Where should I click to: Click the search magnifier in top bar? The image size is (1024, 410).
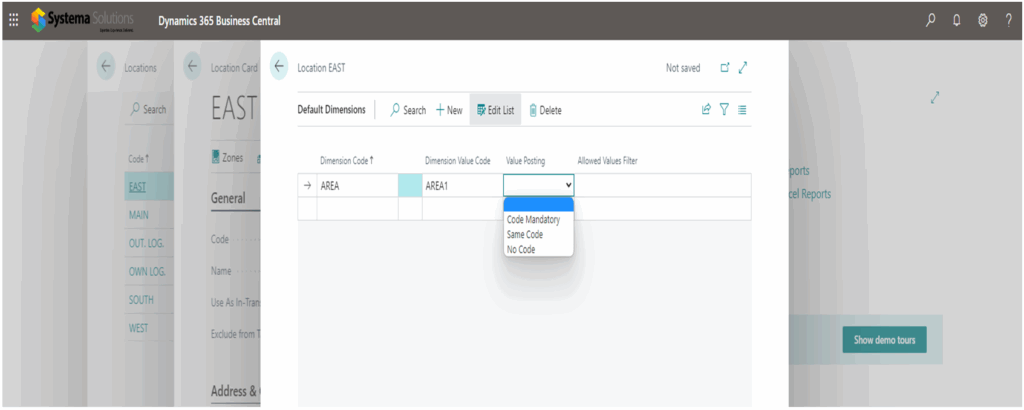pyautogui.click(x=931, y=21)
